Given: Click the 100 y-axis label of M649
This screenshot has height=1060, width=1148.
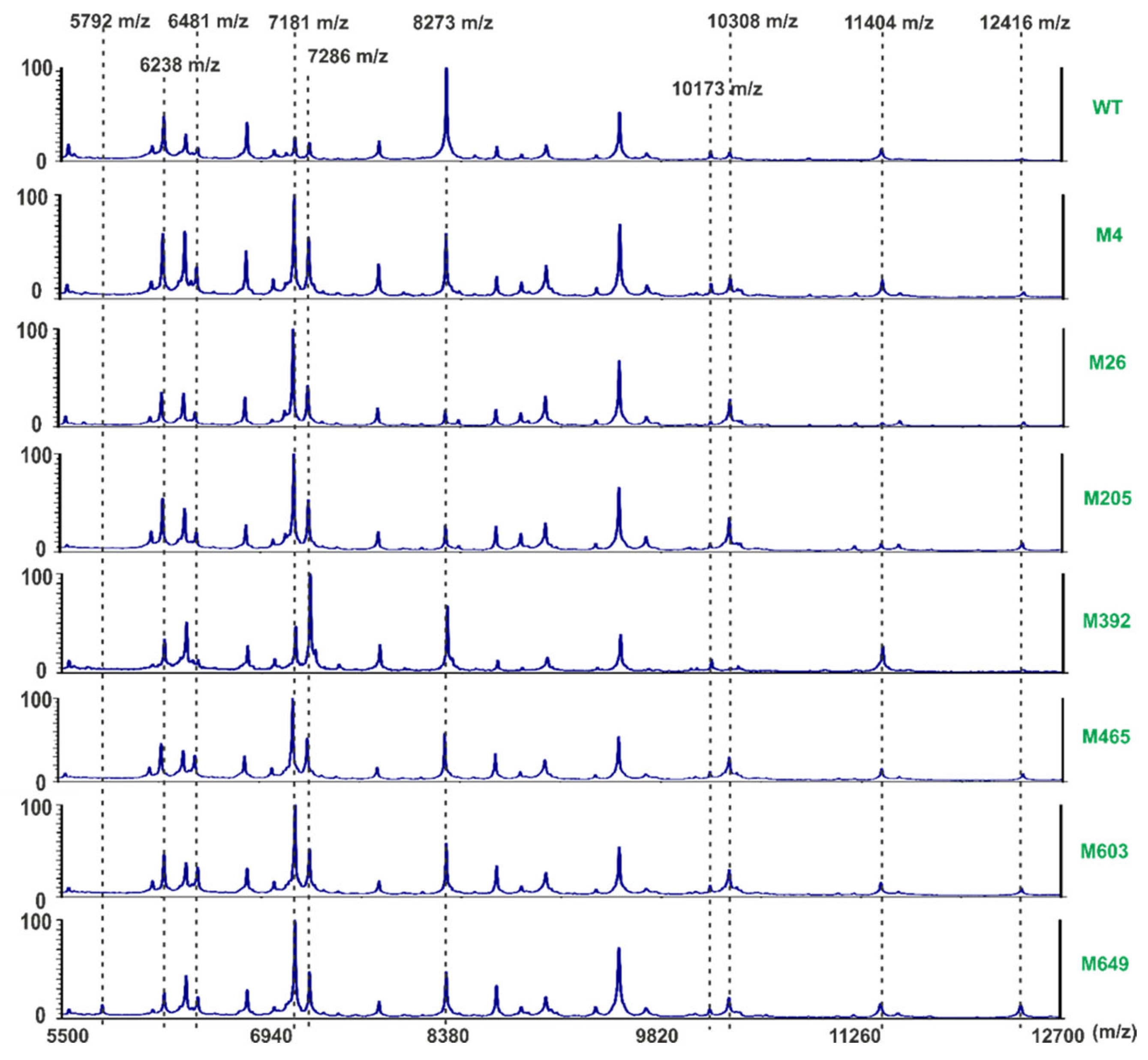Looking at the screenshot, I should pos(36,922).
